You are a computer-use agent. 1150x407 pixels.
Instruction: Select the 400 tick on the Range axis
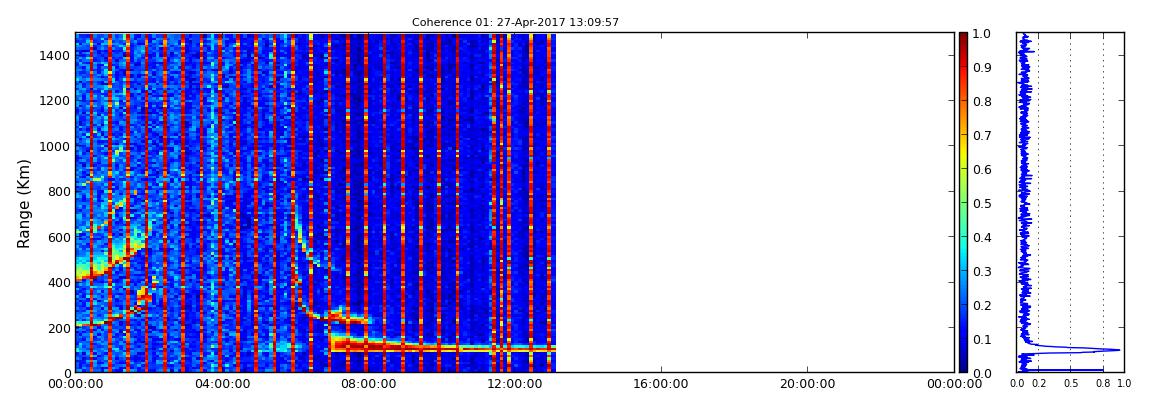pyautogui.click(x=57, y=282)
